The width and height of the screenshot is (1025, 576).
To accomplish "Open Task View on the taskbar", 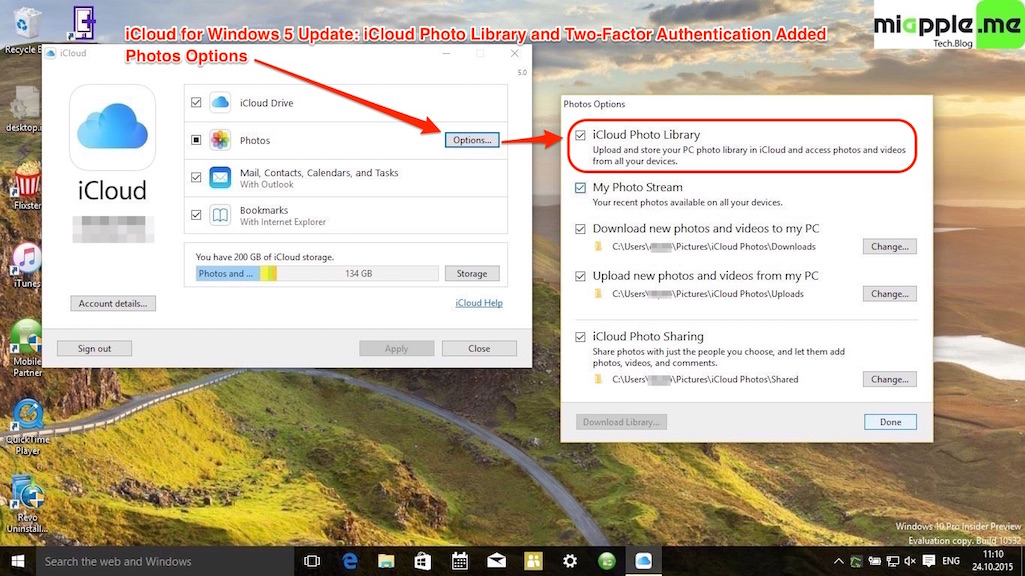I will 312,561.
